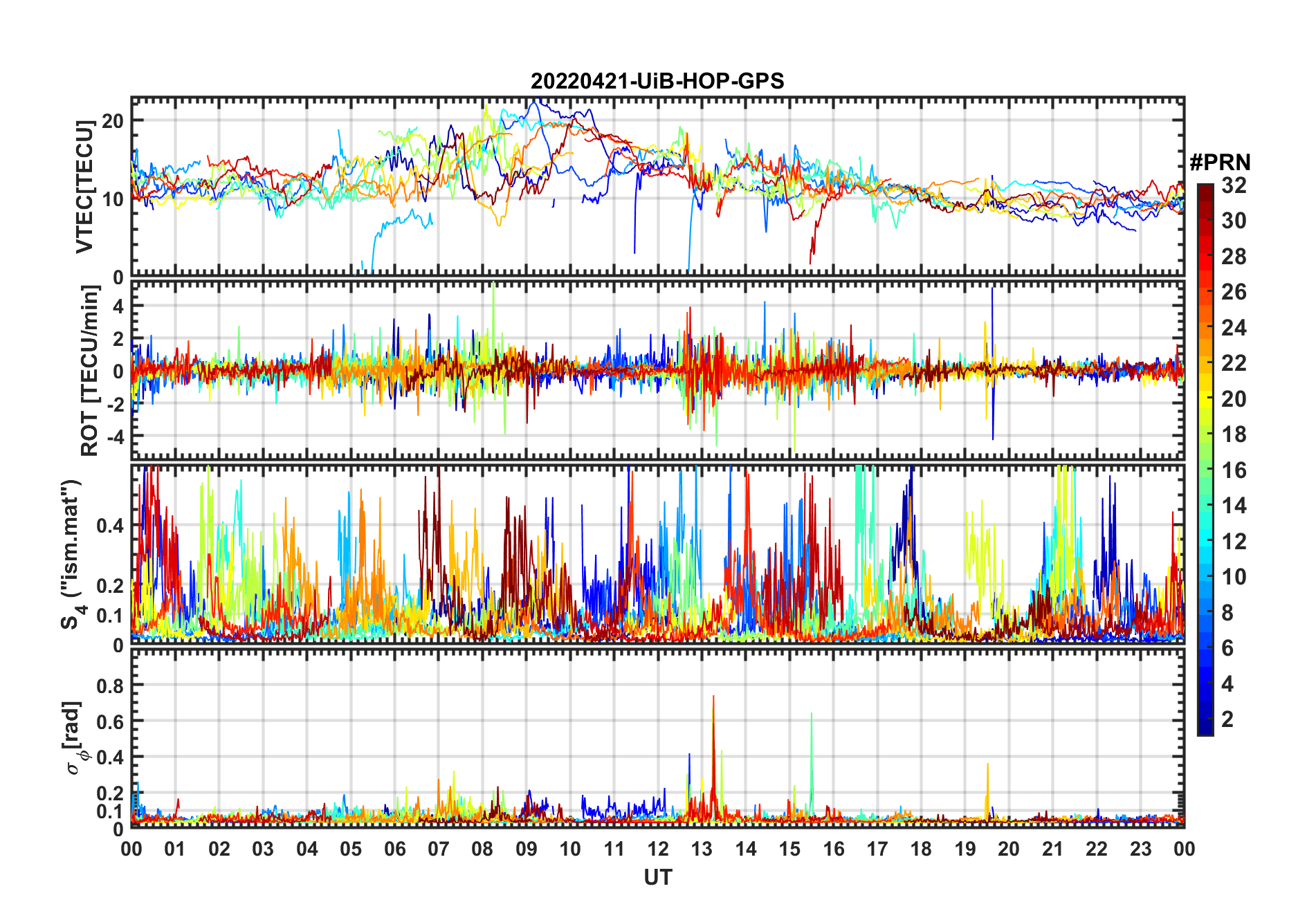Click the colorbar tick label 32
The image size is (1316, 920).
[x=1233, y=185]
